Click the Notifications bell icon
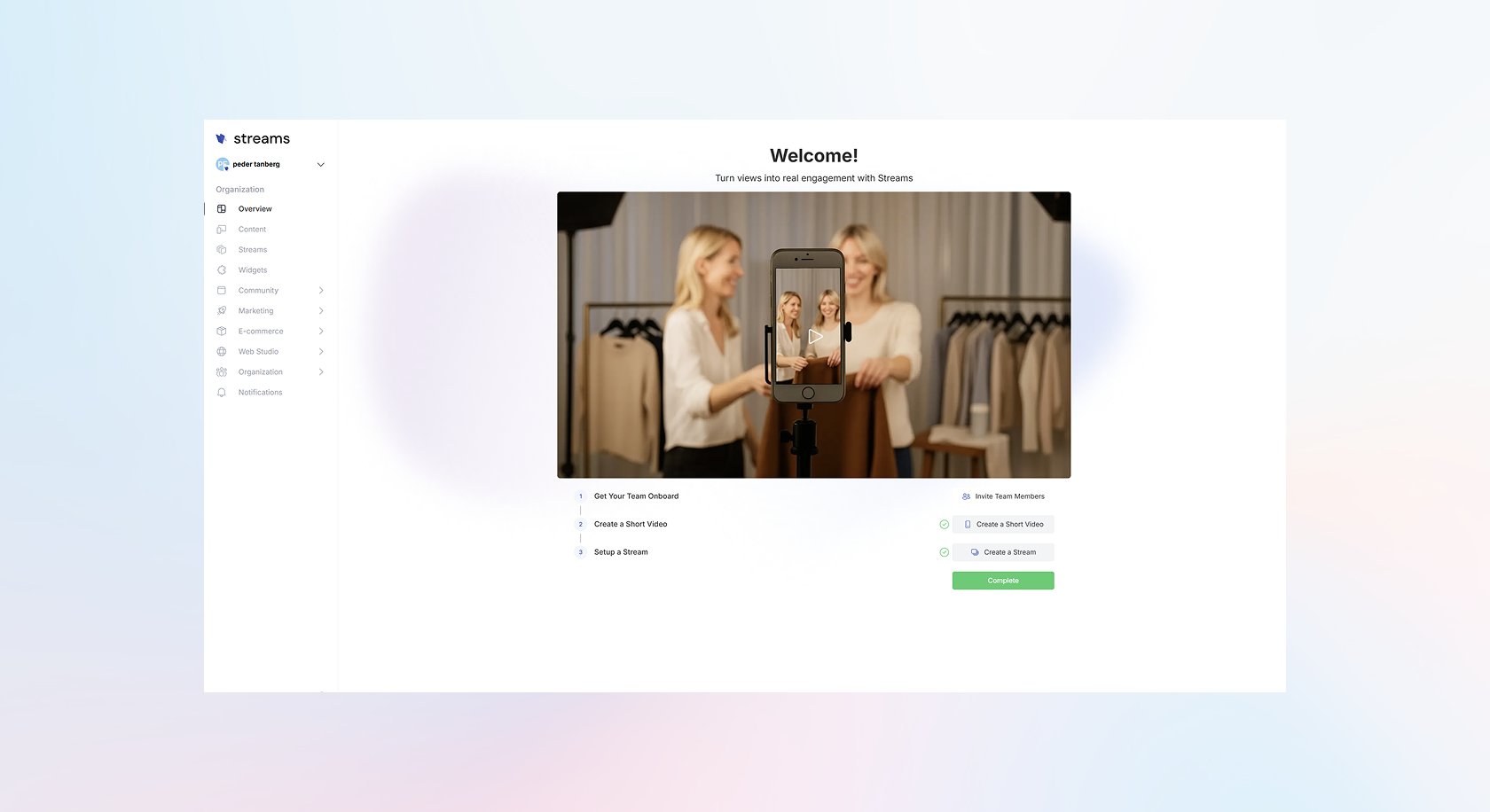This screenshot has width=1490, height=812. pyautogui.click(x=222, y=393)
